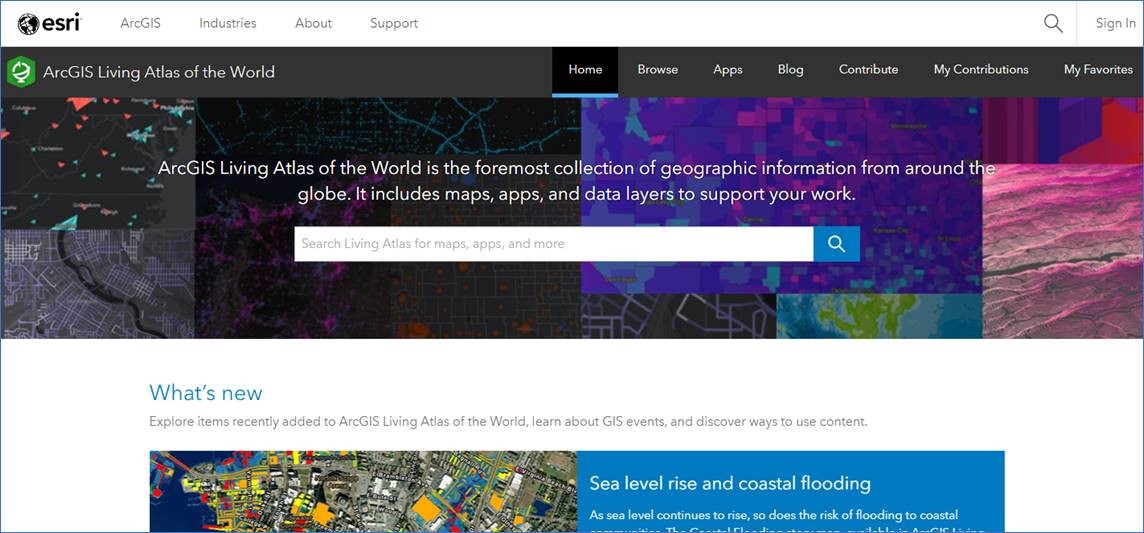Open the Contribute tab
1144x533 pixels.
point(868,70)
